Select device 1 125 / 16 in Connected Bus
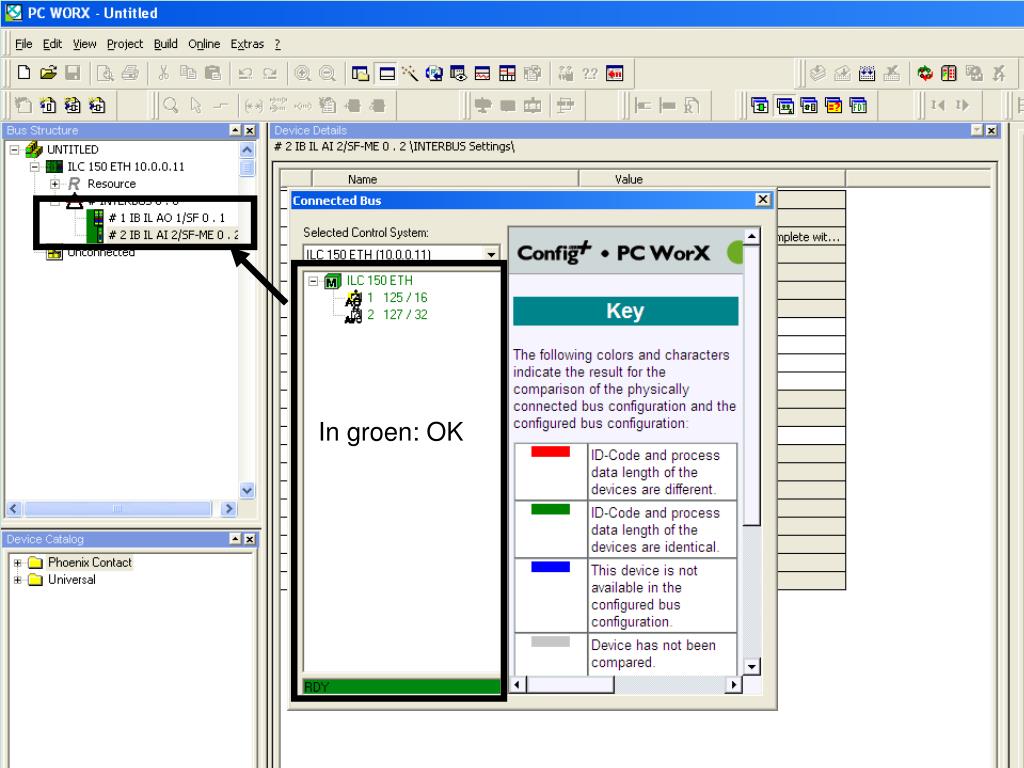This screenshot has height=768, width=1024. (396, 298)
